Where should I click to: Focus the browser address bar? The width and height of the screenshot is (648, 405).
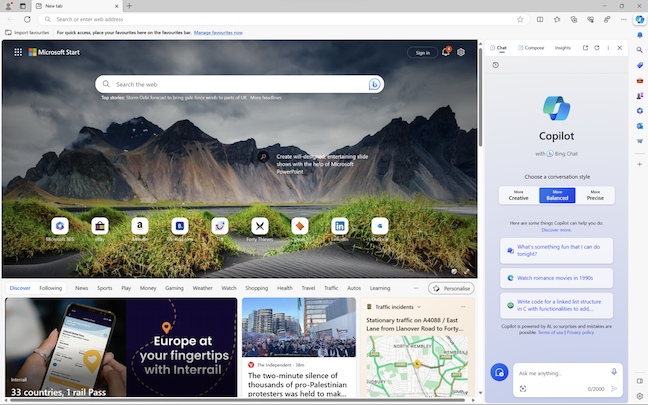(x=284, y=19)
